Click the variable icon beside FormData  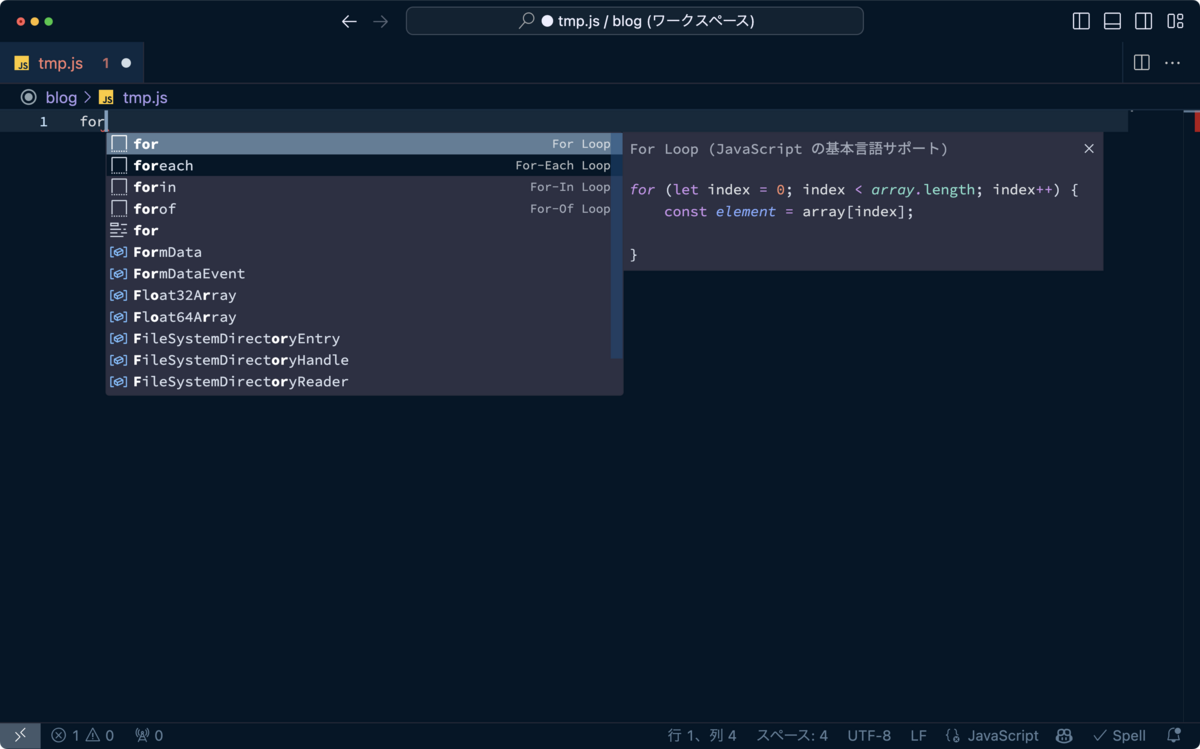pos(118,252)
